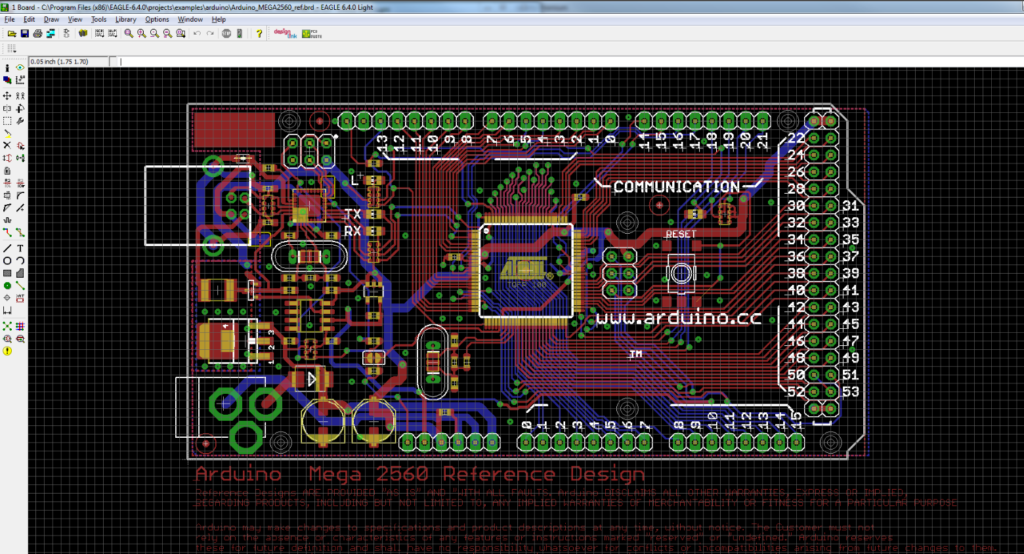
Task: Open the Display layers tool
Action: tap(7, 80)
